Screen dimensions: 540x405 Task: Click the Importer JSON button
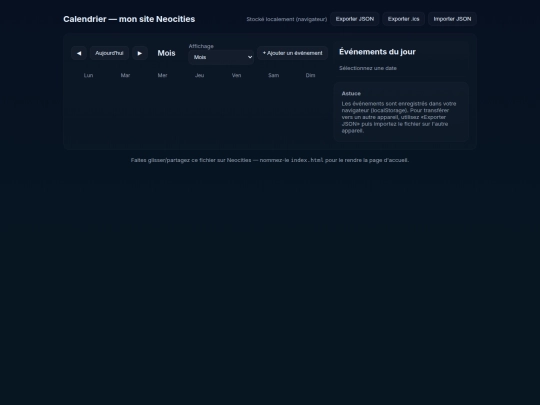[452, 19]
